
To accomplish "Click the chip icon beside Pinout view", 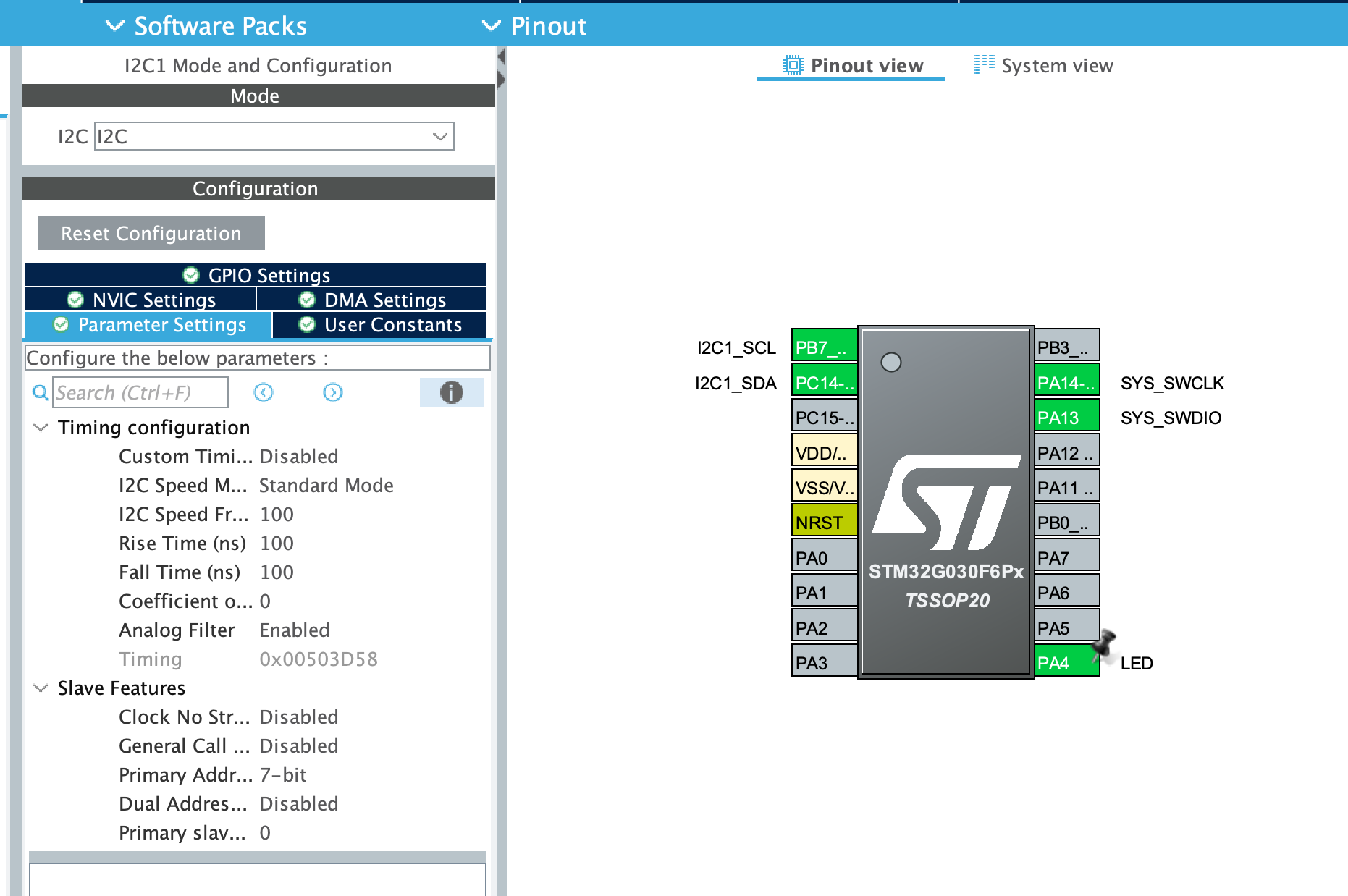I will (x=793, y=64).
